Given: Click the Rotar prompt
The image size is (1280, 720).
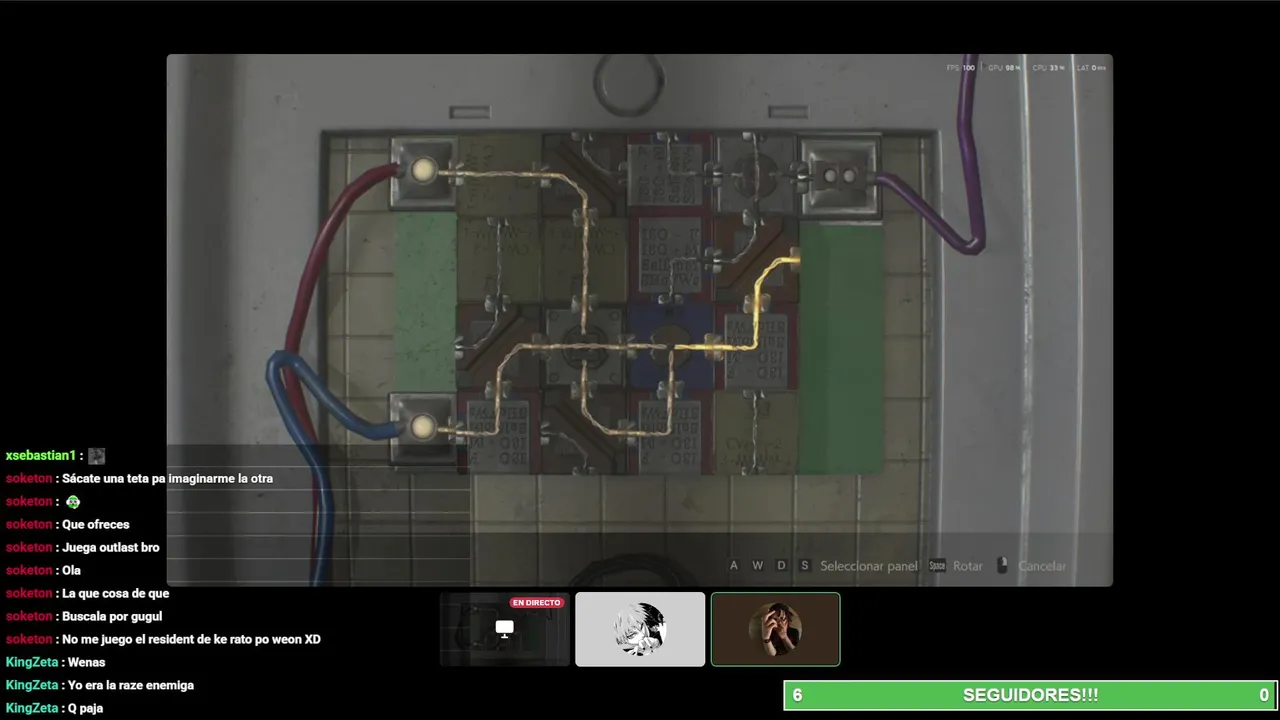Looking at the screenshot, I should point(967,566).
